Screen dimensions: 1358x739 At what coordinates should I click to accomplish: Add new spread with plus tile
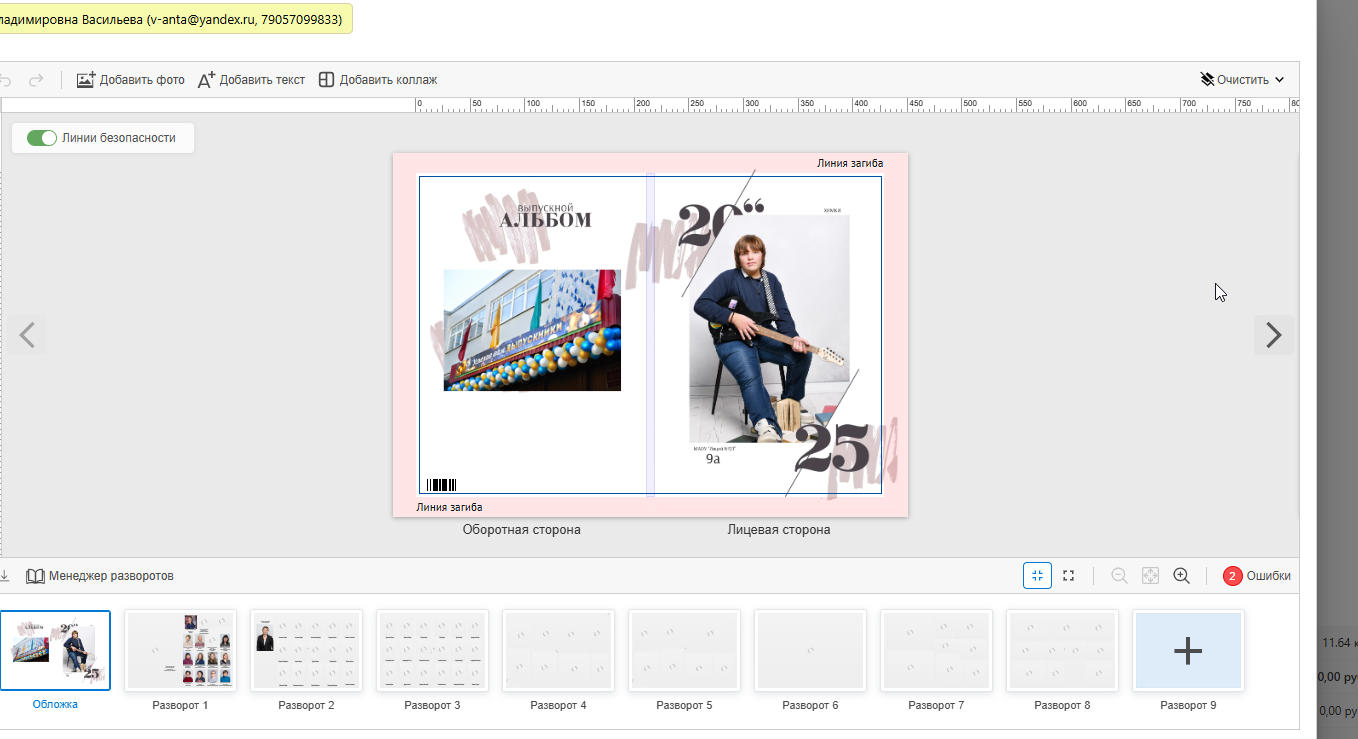coord(1188,650)
